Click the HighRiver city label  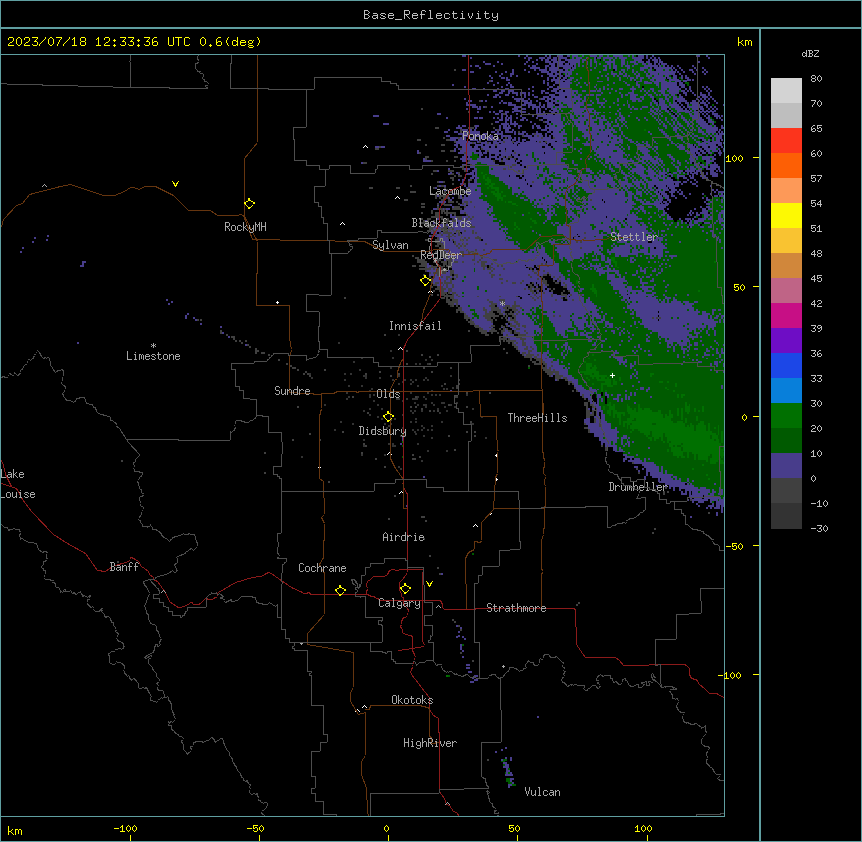[430, 743]
